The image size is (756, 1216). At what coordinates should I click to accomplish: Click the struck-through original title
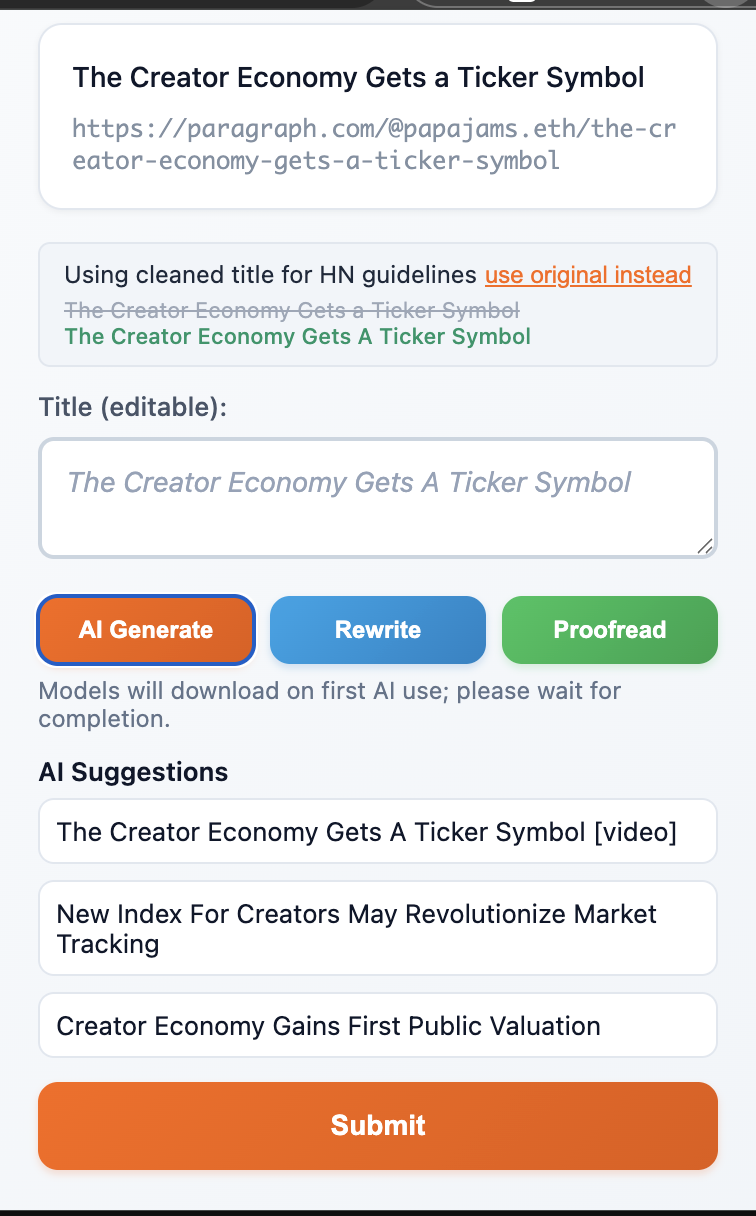click(291, 310)
